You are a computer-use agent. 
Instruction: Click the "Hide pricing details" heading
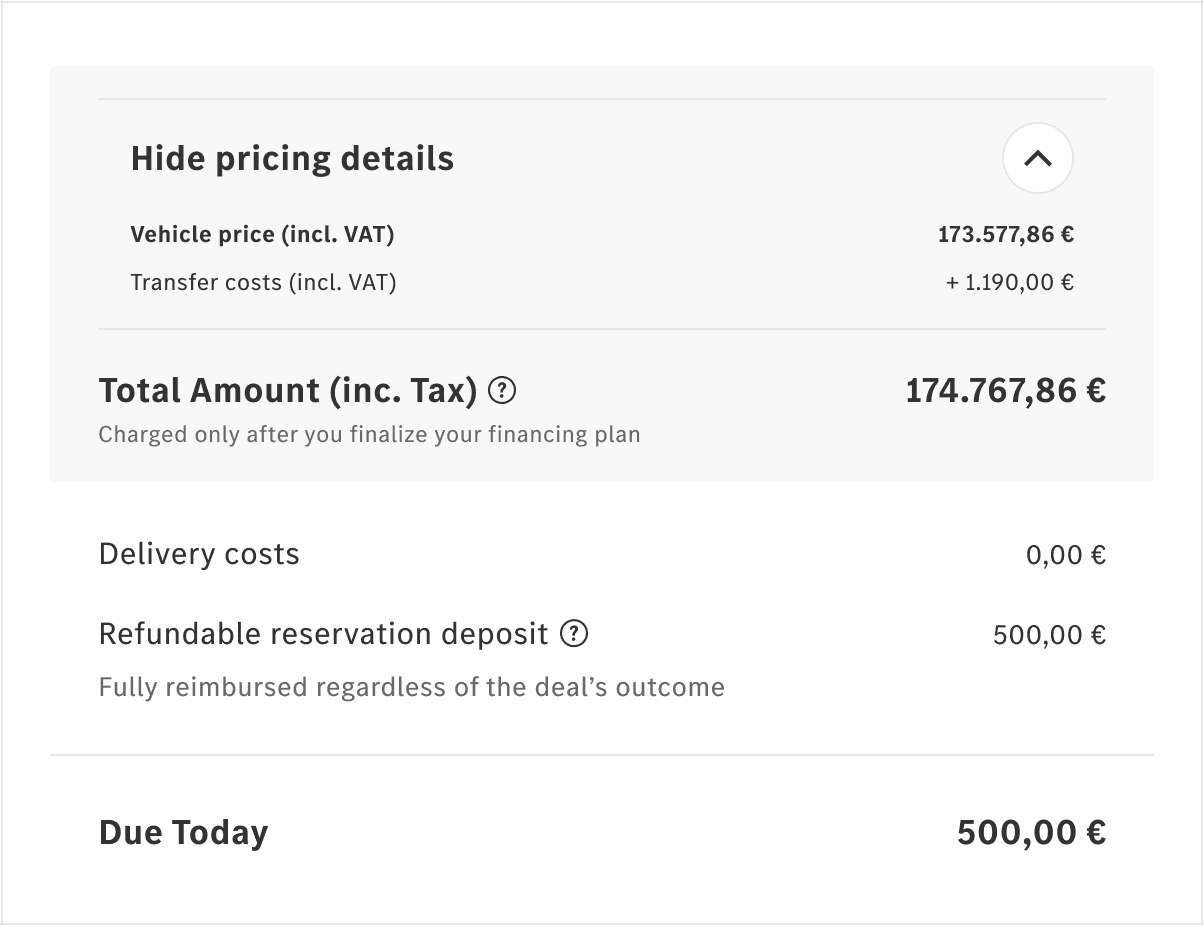click(x=292, y=158)
